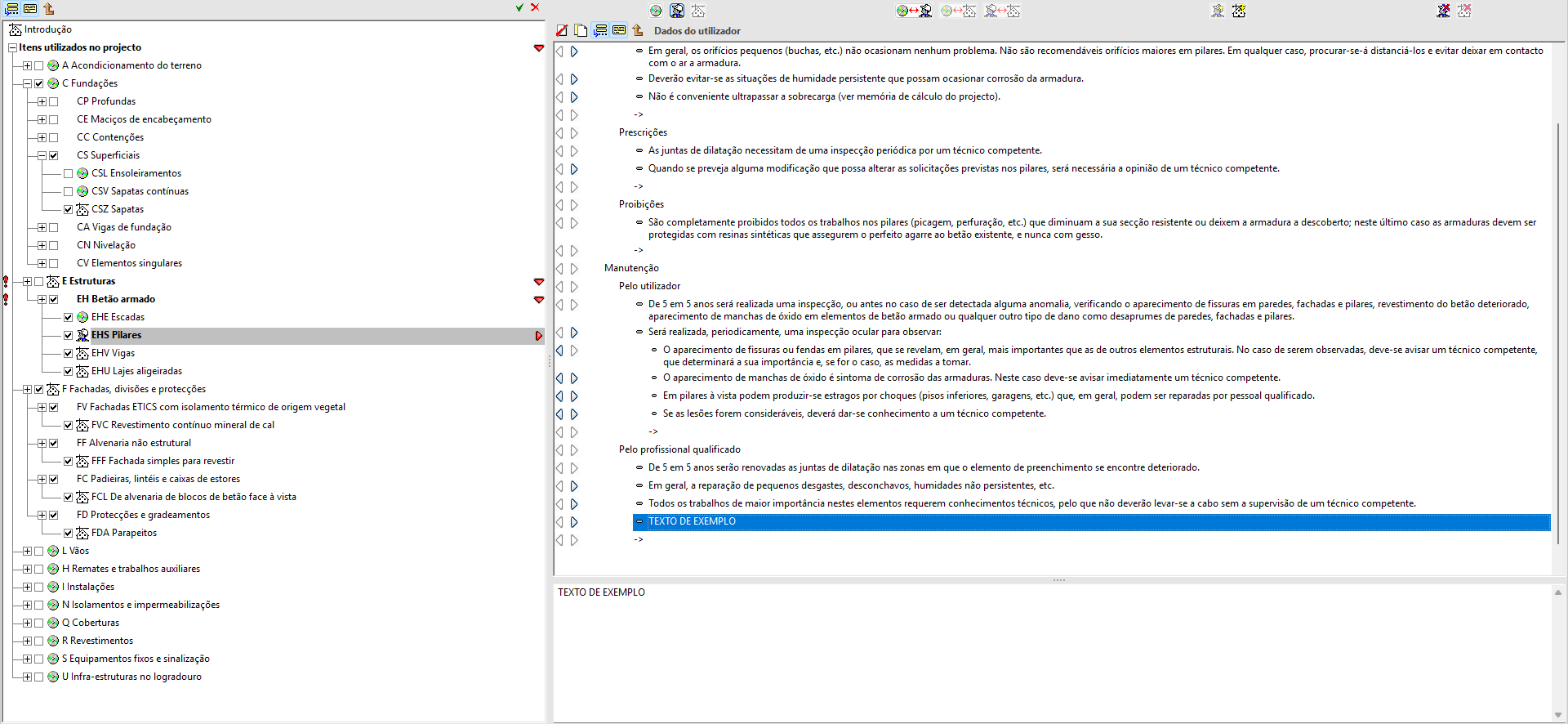
Task: Click the red slashed page icon near Dados do utilizador
Action: coord(562,30)
